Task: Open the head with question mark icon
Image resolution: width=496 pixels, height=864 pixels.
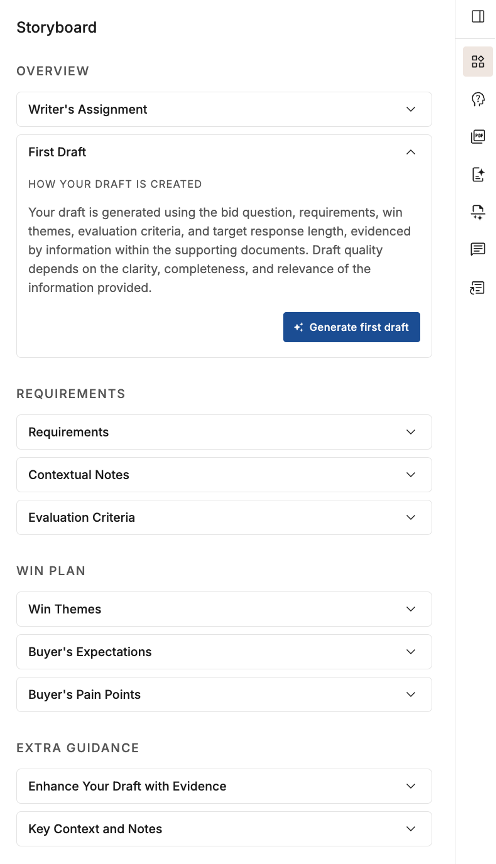Action: [478, 99]
